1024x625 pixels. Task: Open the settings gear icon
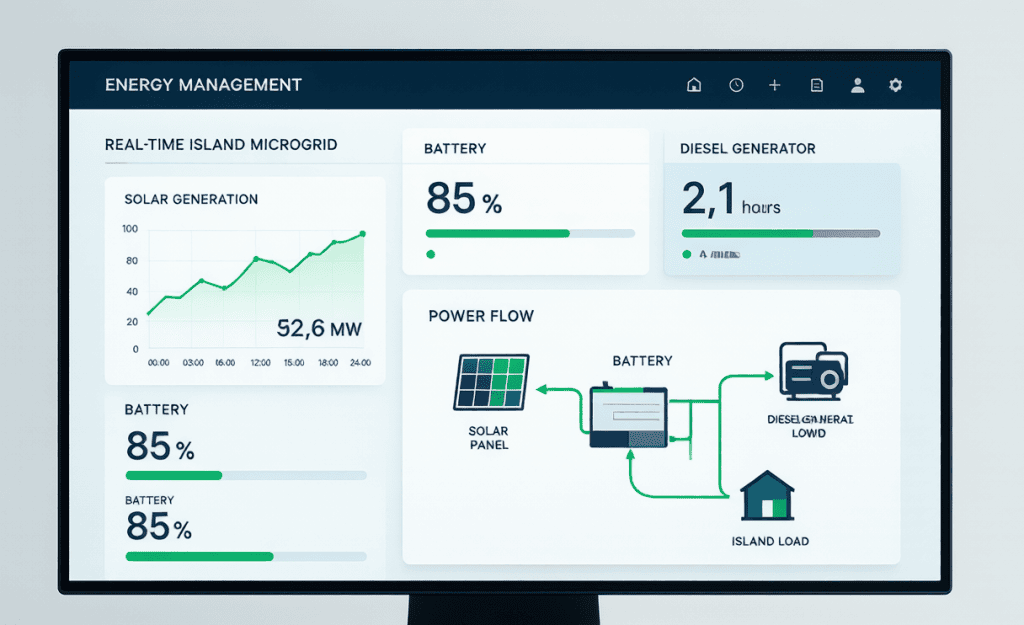[895, 85]
